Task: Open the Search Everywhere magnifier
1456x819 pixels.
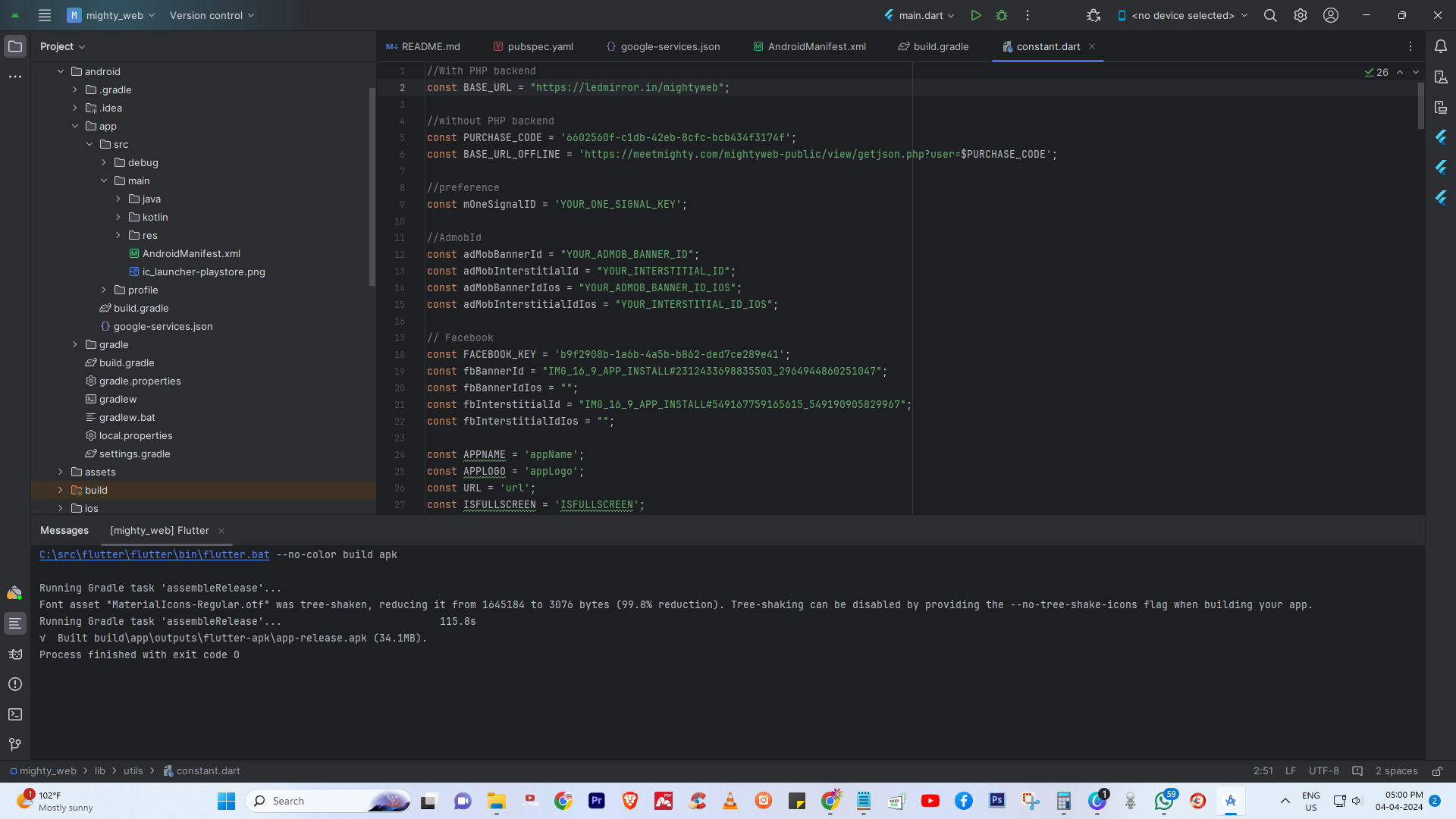Action: click(1270, 15)
